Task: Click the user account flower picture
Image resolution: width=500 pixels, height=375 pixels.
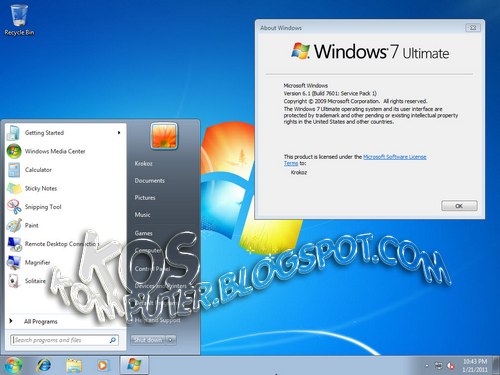Action: [164, 135]
